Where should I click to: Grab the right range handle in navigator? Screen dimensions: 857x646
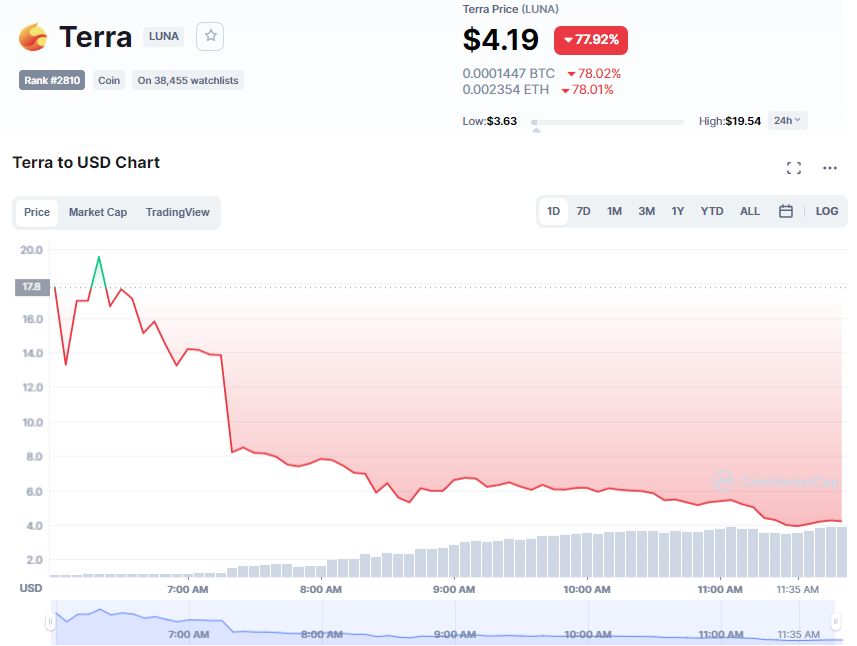pyautogui.click(x=835, y=622)
